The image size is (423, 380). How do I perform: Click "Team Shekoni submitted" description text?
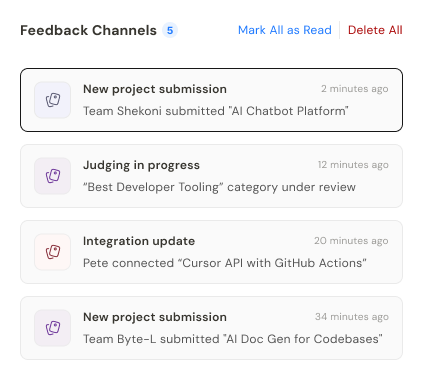point(216,111)
